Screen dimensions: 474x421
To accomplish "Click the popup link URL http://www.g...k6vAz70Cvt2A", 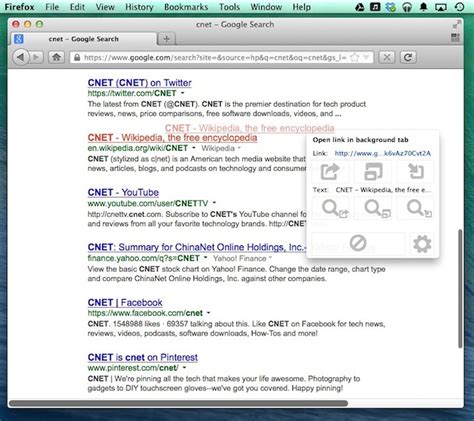I will pos(383,153).
